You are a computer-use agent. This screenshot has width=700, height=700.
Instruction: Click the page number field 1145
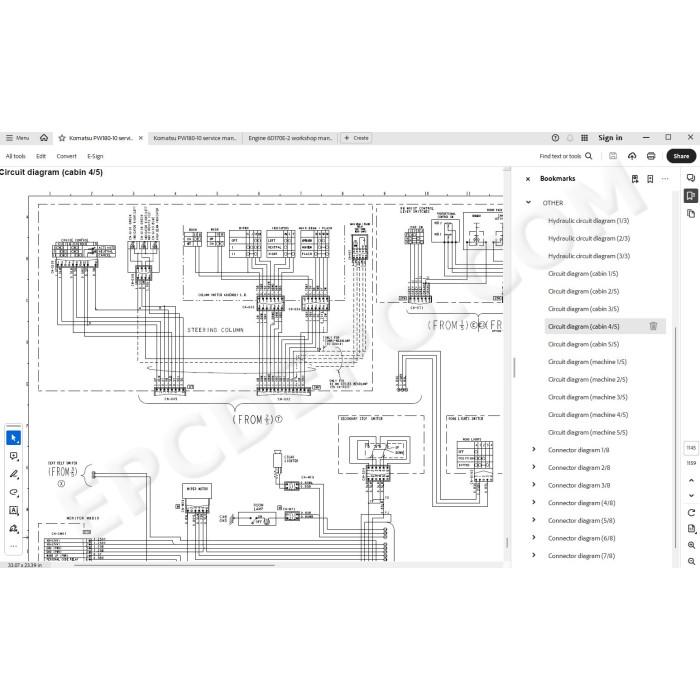(x=691, y=447)
